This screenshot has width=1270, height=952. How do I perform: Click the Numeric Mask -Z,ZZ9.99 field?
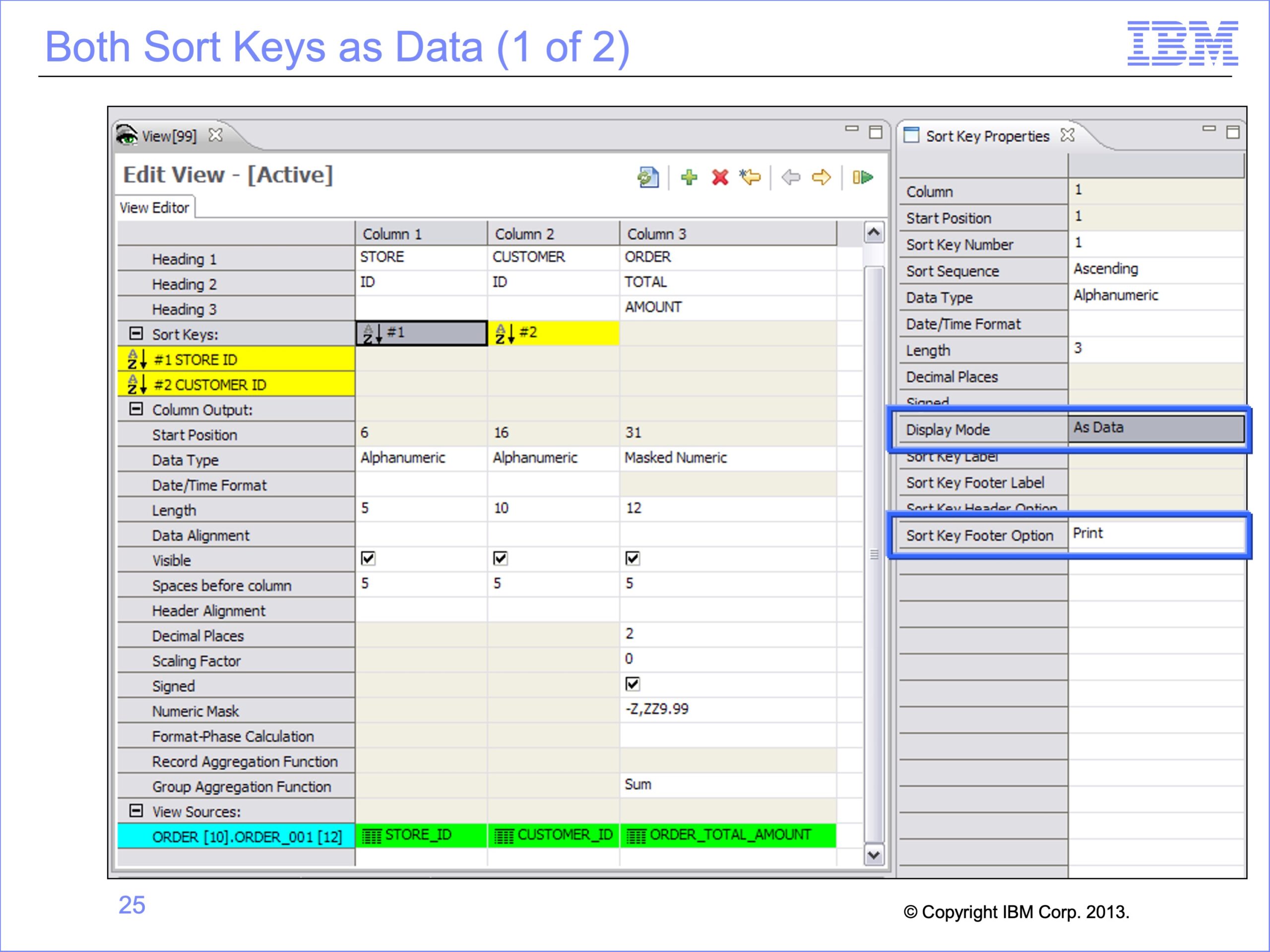point(728,710)
